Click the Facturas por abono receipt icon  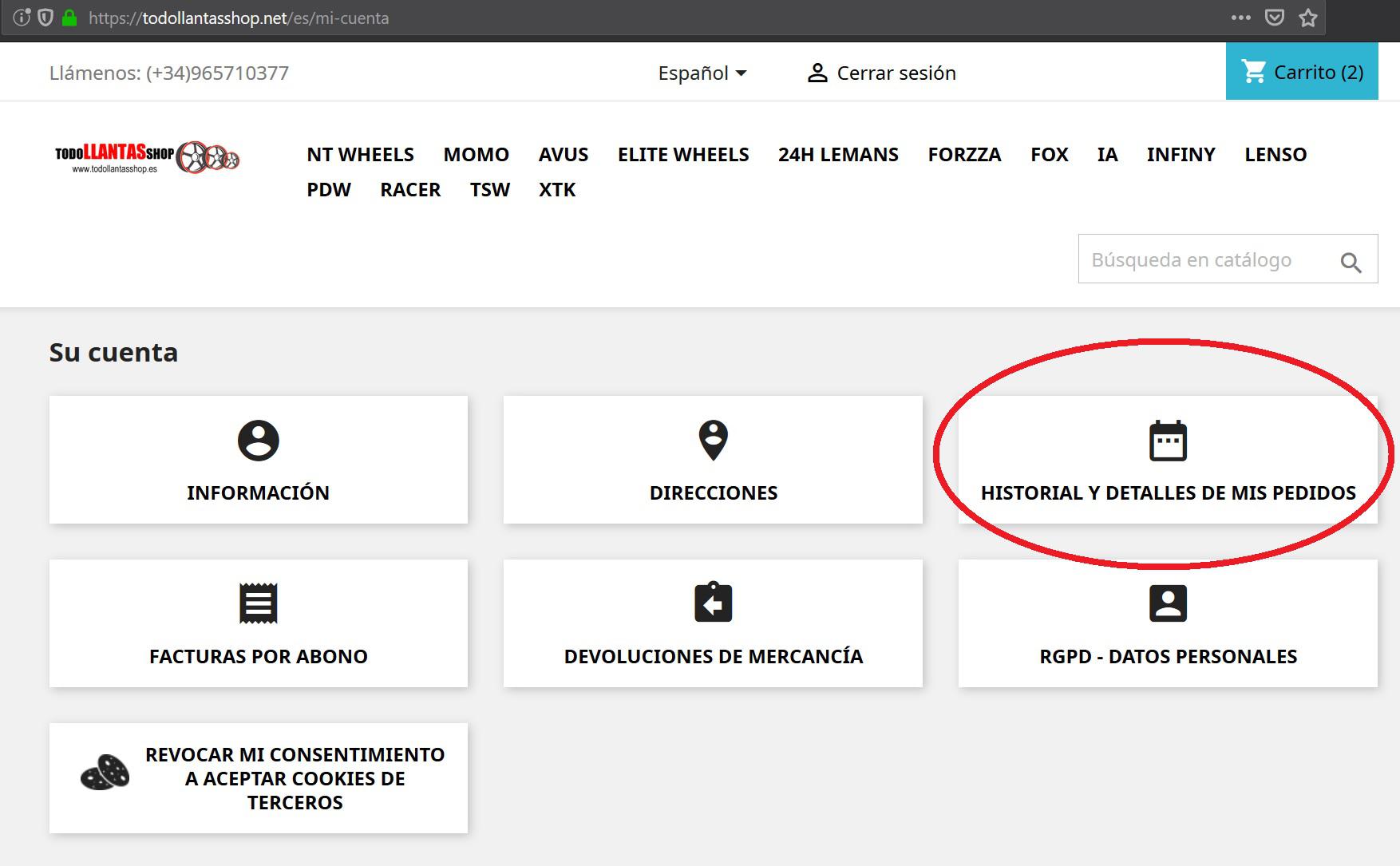tap(257, 603)
